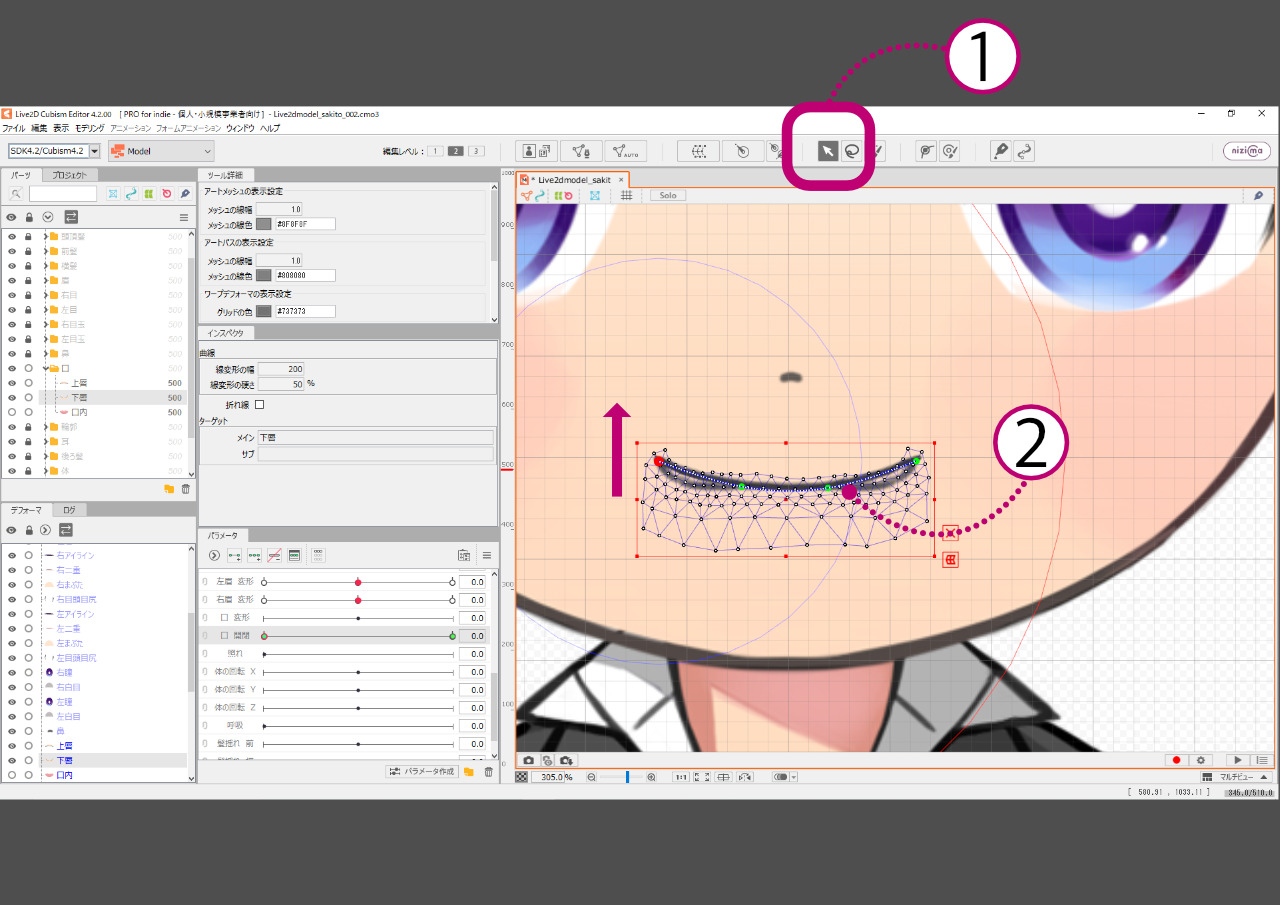Set edit level to 1
This screenshot has height=905, width=1280.
pyautogui.click(x=436, y=151)
